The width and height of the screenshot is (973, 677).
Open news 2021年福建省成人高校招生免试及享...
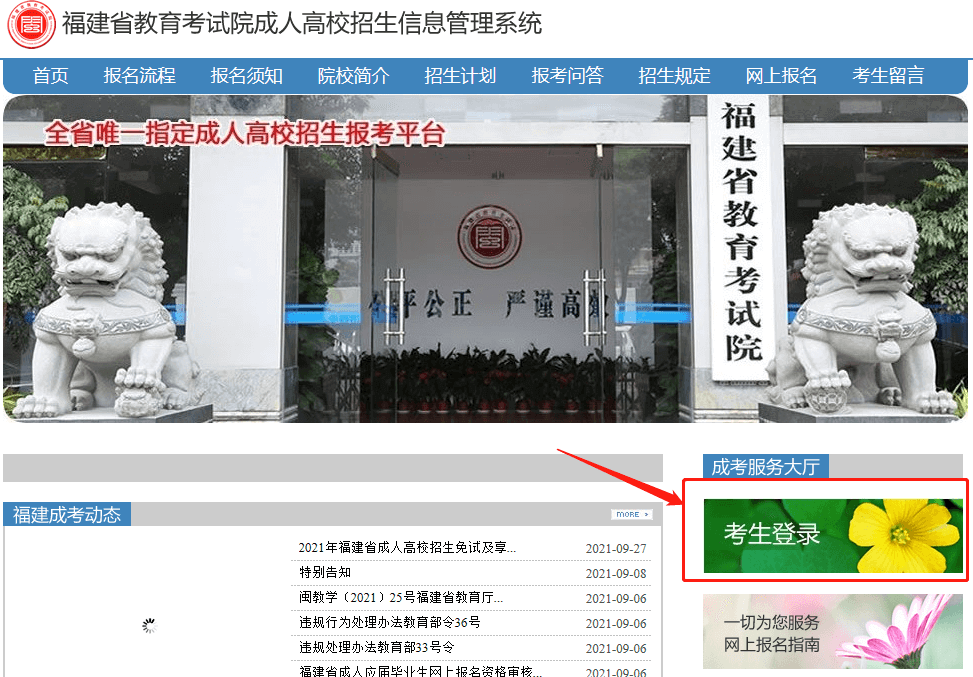tap(407, 548)
